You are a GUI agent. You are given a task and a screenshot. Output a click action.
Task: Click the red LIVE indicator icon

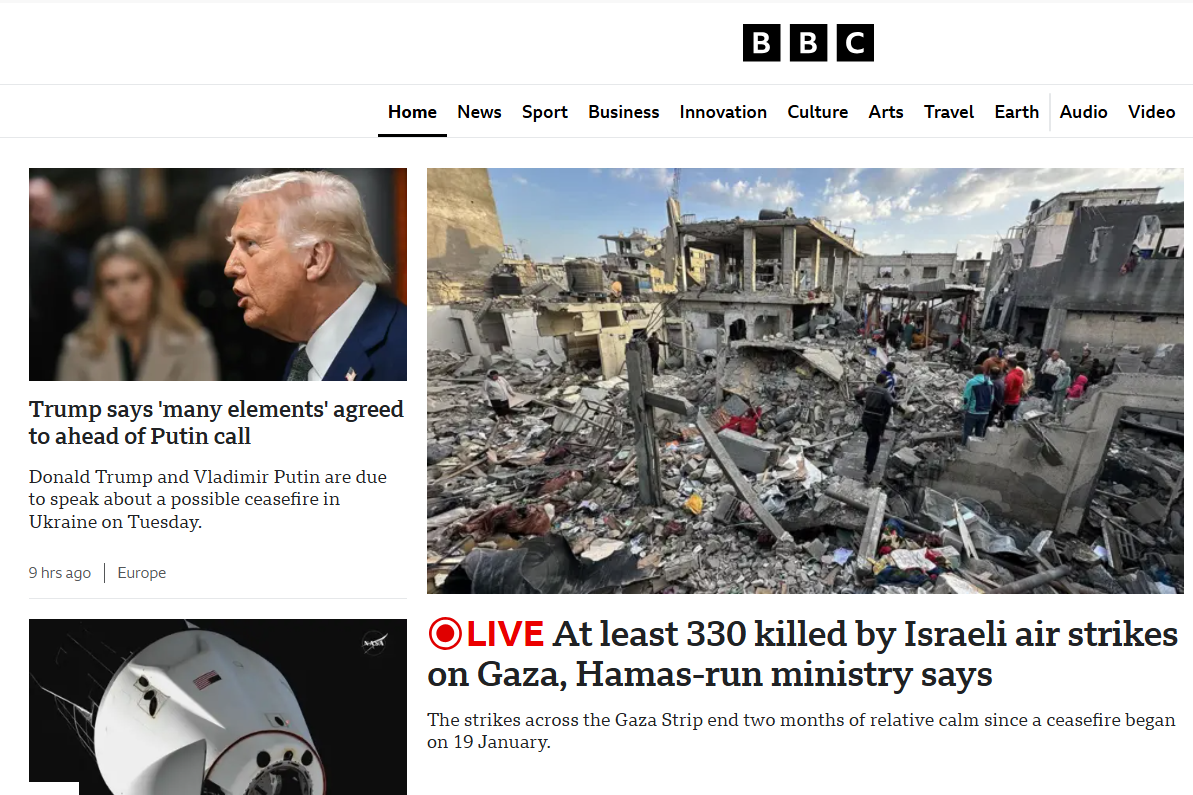point(445,634)
